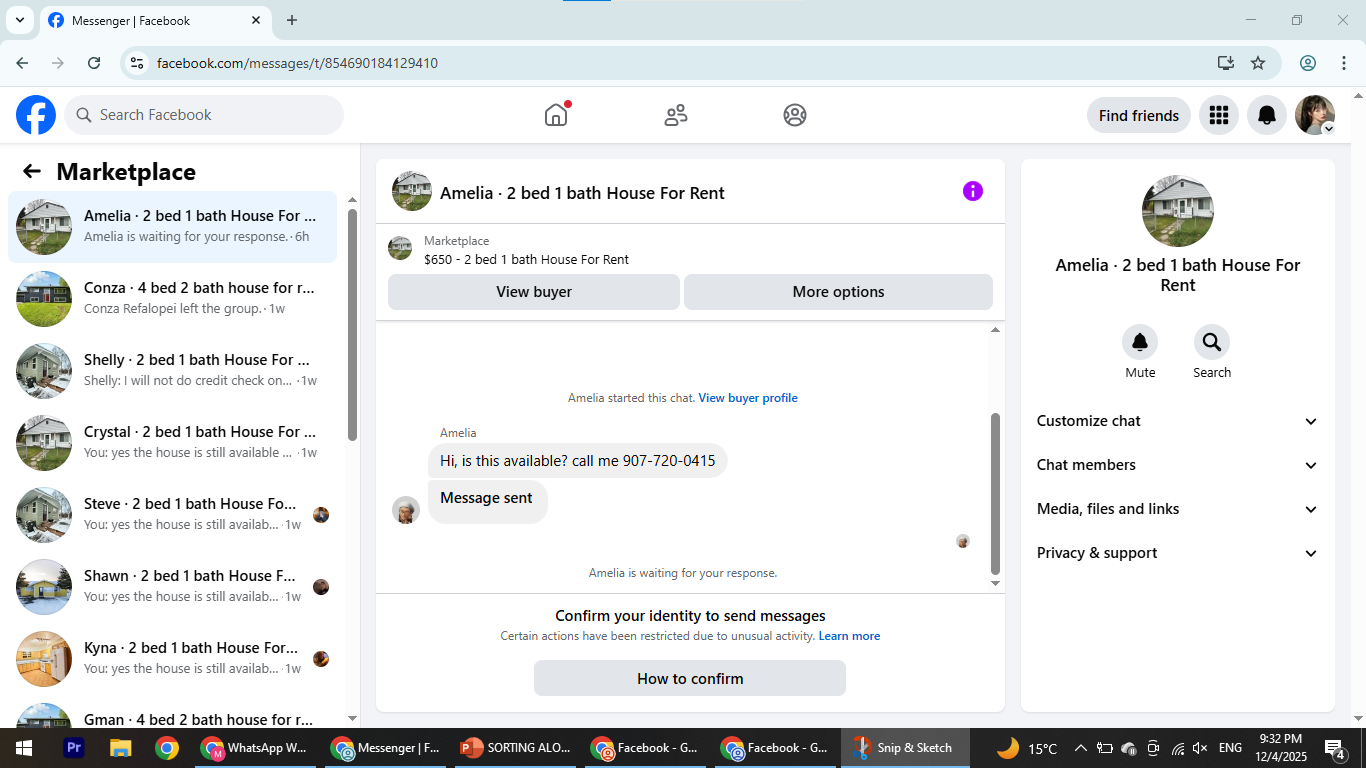Go back in browser history

coord(22,63)
